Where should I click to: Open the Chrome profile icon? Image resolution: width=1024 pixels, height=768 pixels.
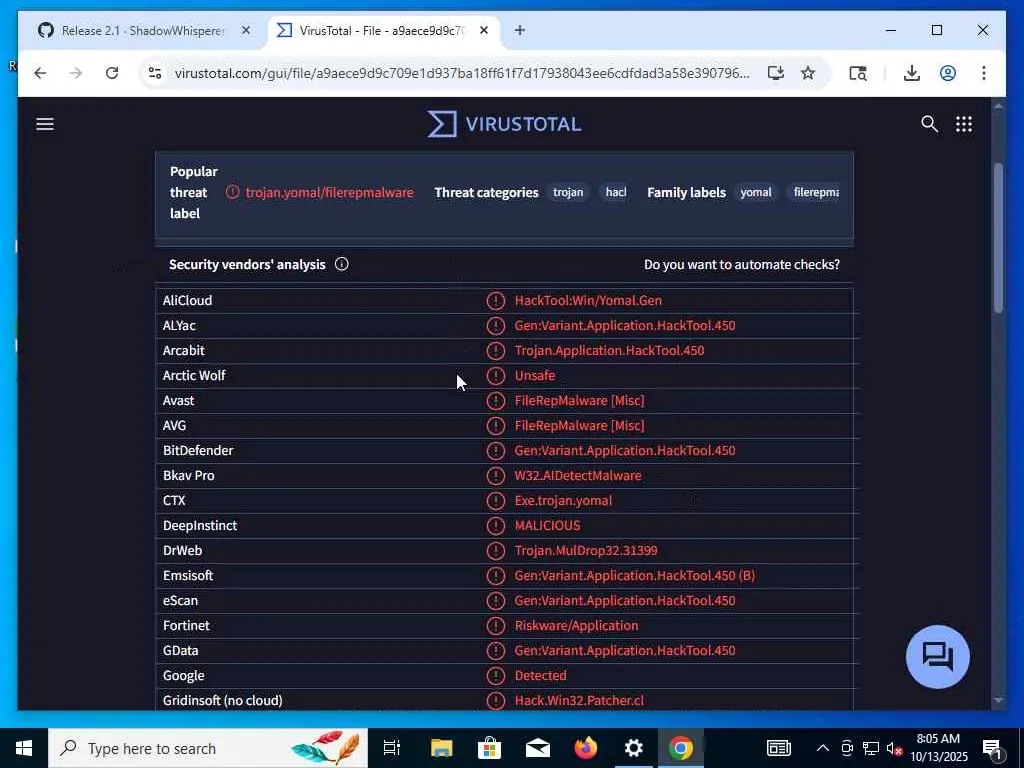pos(948,73)
